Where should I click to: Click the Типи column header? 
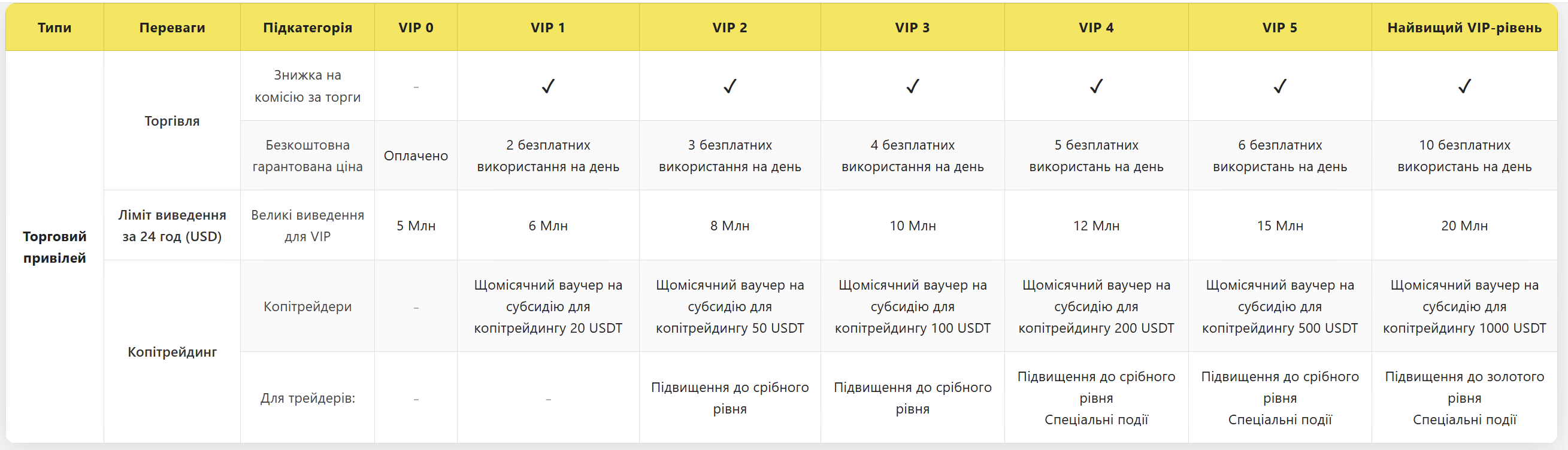coord(55,28)
